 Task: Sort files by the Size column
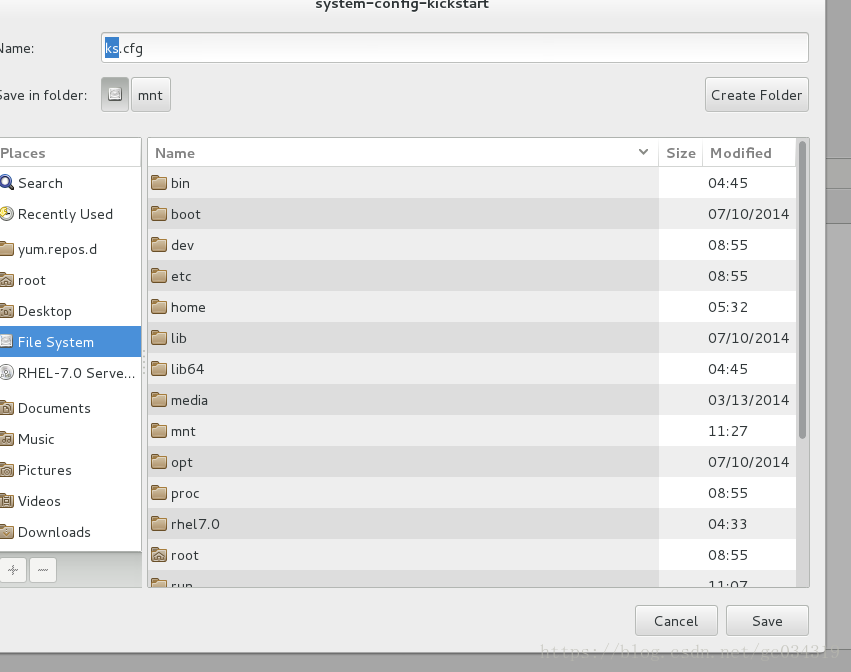681,153
